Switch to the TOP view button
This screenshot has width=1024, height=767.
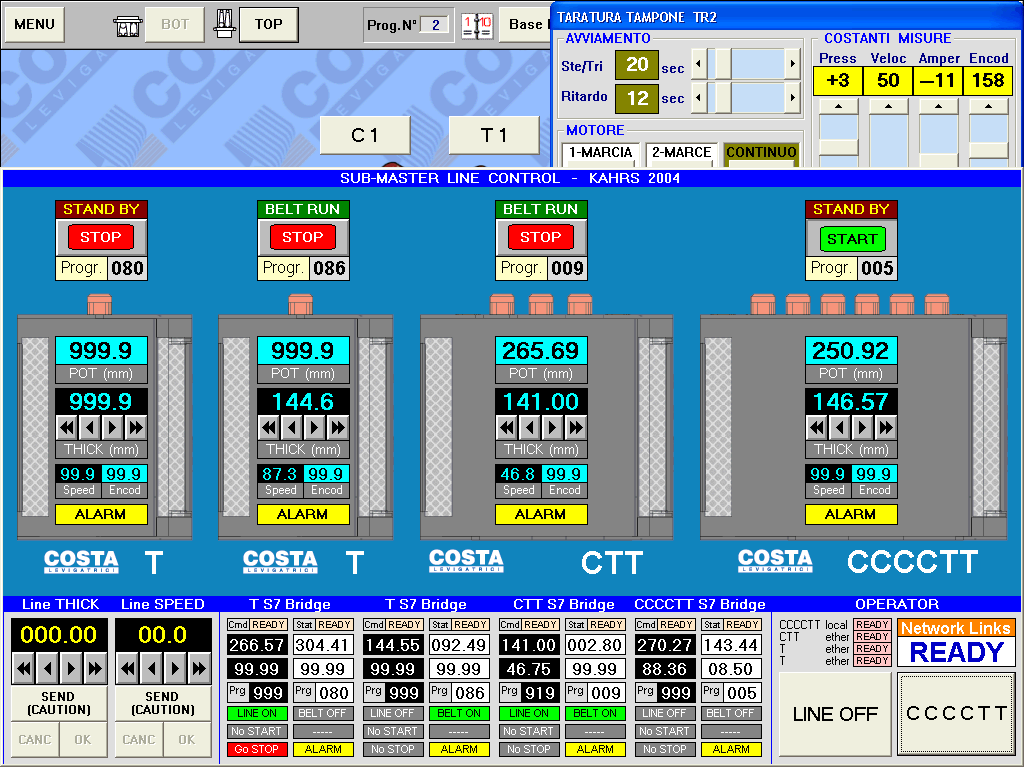(x=268, y=25)
